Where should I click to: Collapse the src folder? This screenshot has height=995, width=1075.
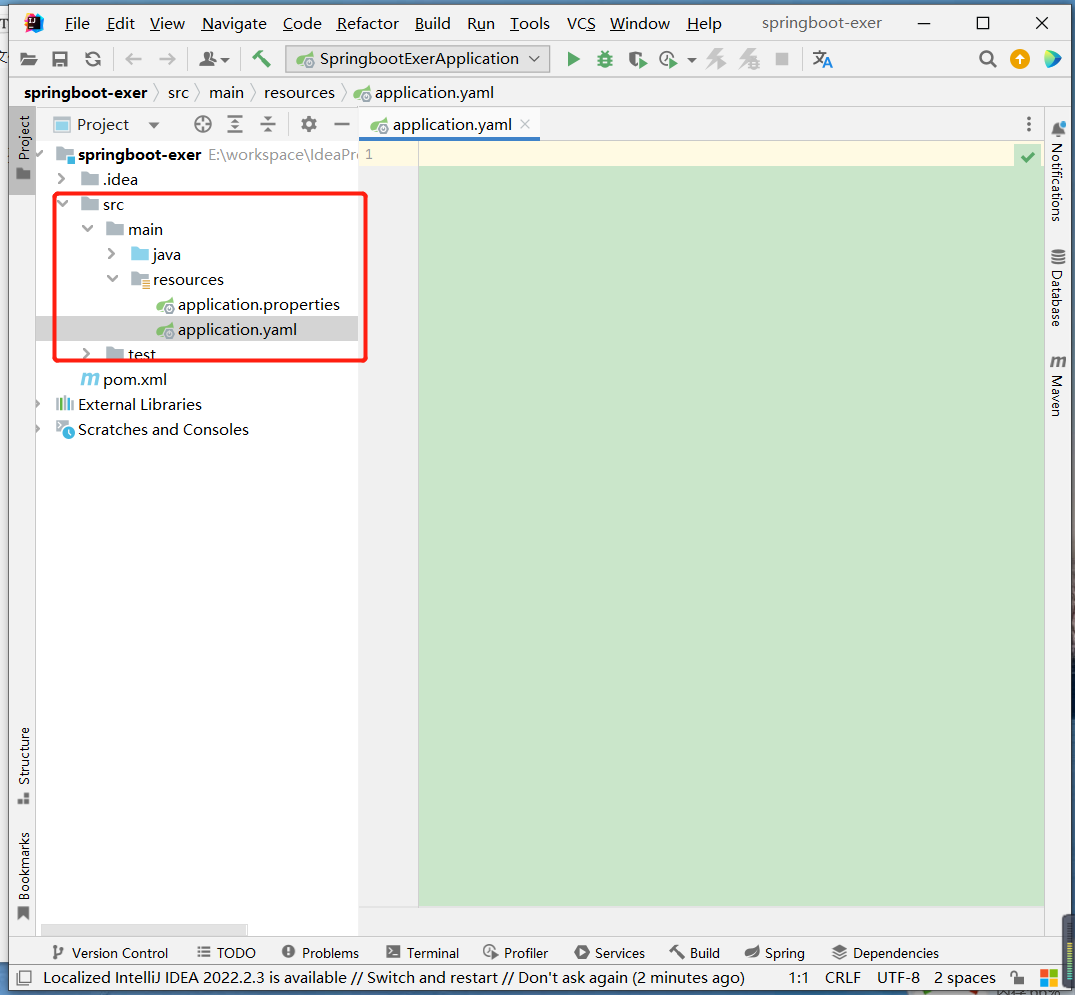tap(63, 204)
